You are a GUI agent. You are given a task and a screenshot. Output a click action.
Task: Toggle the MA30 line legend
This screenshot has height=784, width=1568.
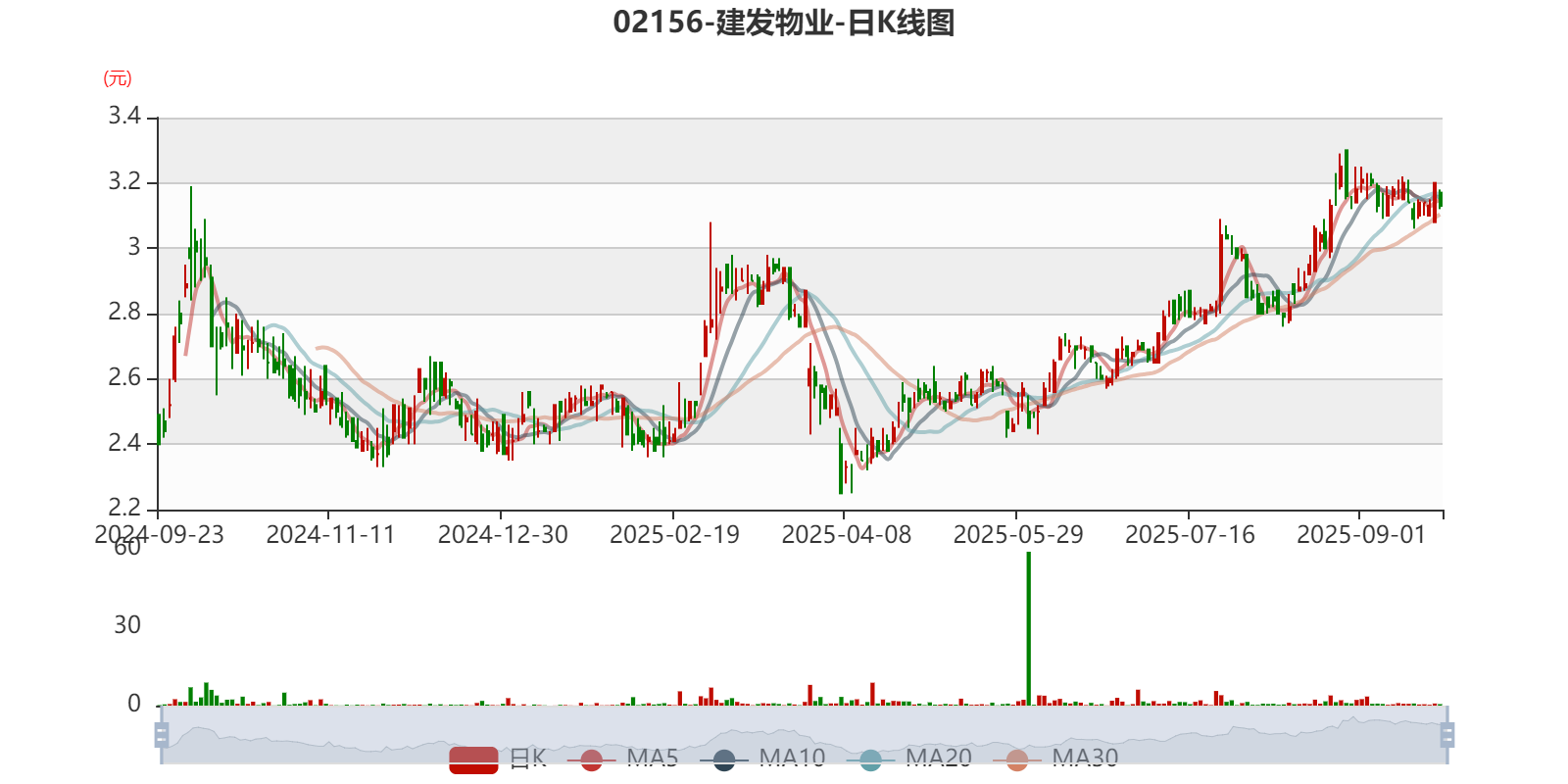1055,759
